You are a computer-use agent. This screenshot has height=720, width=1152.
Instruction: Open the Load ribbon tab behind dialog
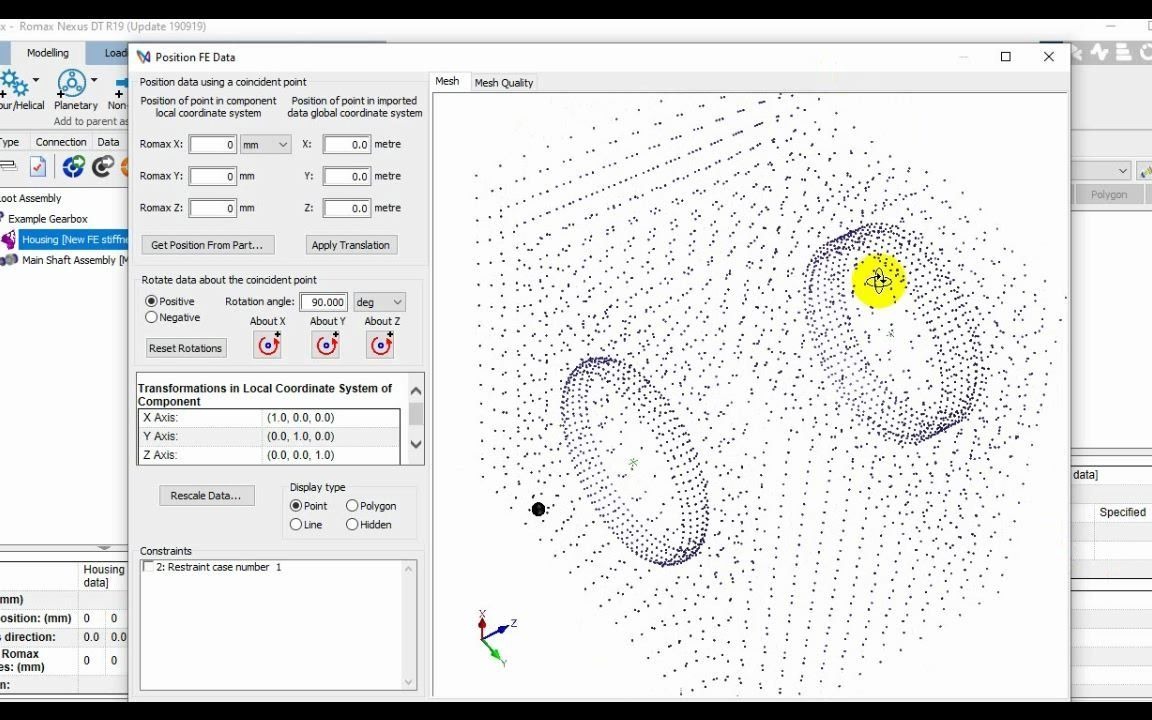coord(114,53)
